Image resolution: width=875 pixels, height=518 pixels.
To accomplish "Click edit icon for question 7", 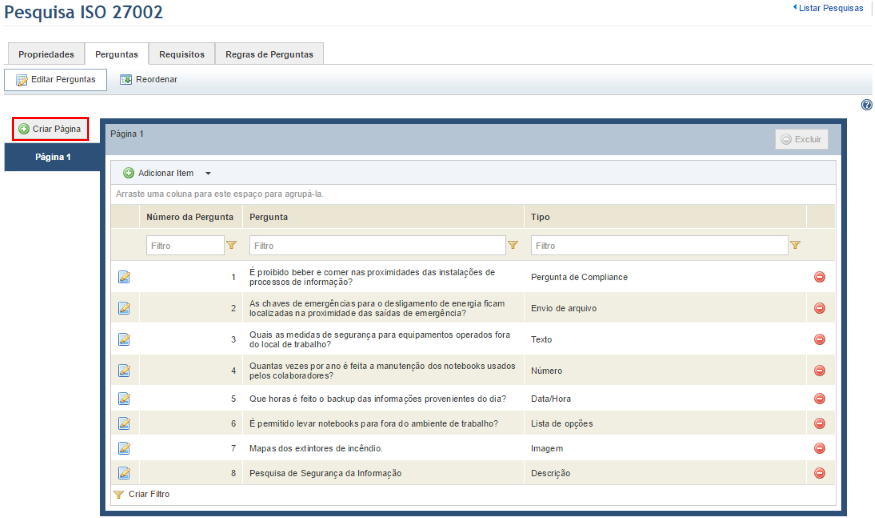I will click(x=124, y=448).
